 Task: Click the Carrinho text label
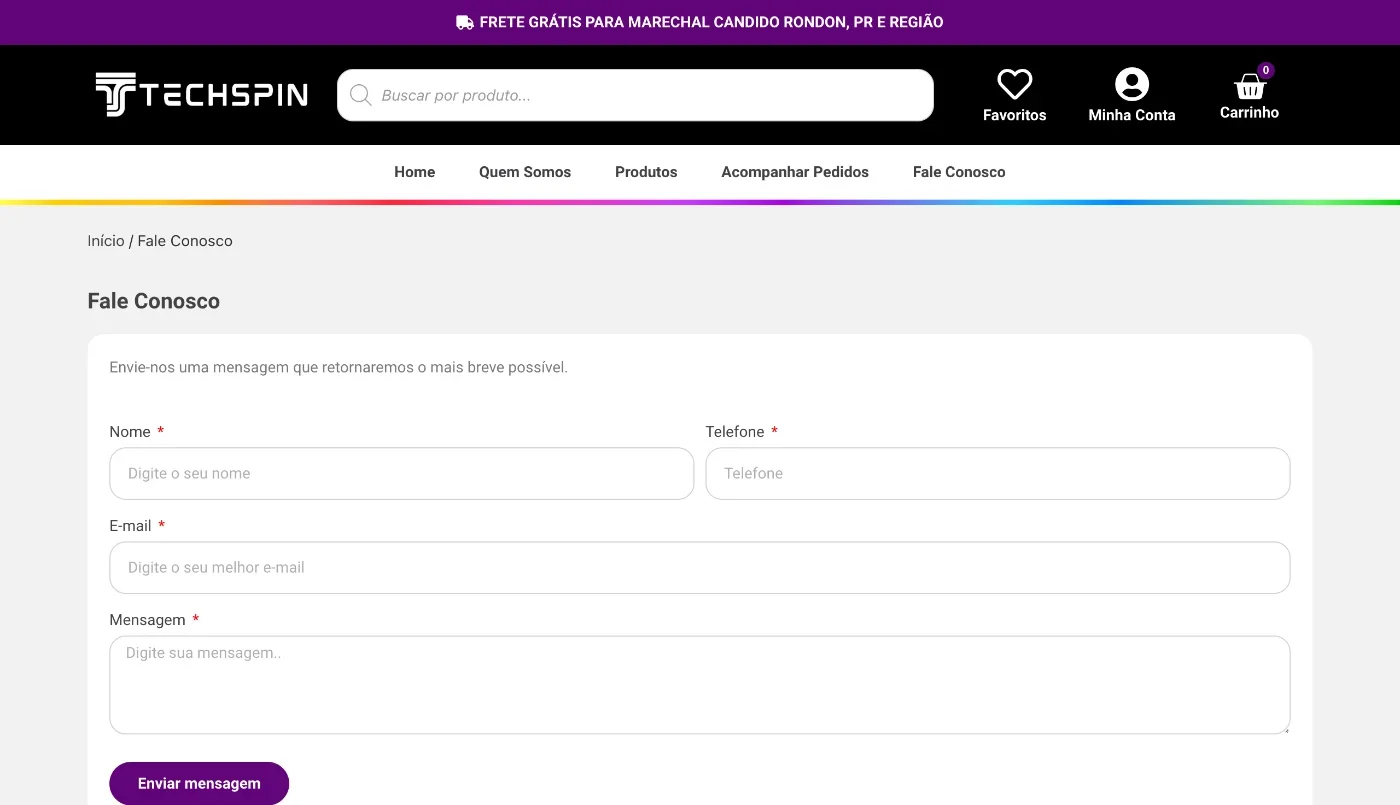point(1249,113)
